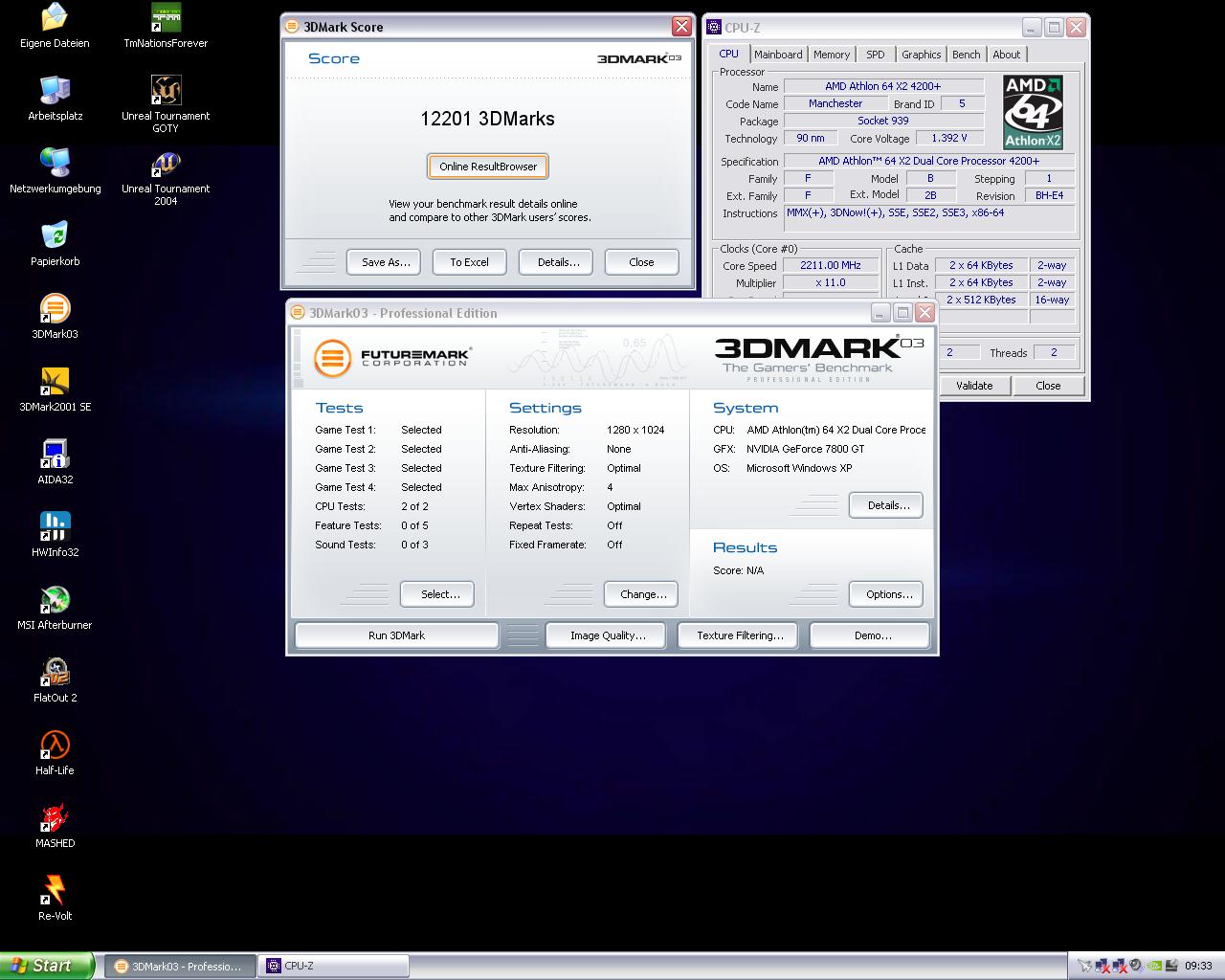Minimize the 3DMark03 Professional Edition window
Image resolution: width=1225 pixels, height=980 pixels.
[x=880, y=313]
